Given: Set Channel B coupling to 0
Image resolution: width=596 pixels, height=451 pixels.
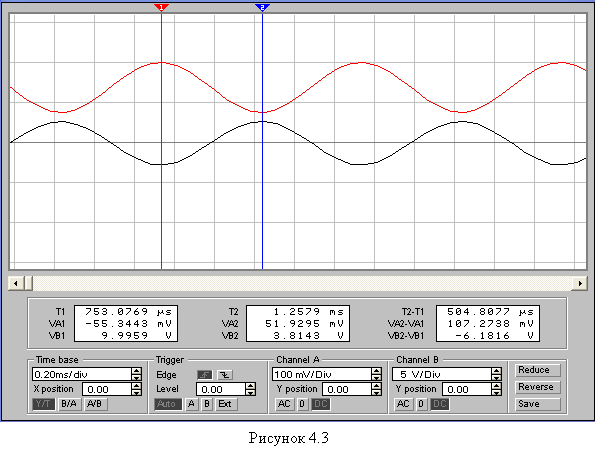Looking at the screenshot, I should point(421,404).
